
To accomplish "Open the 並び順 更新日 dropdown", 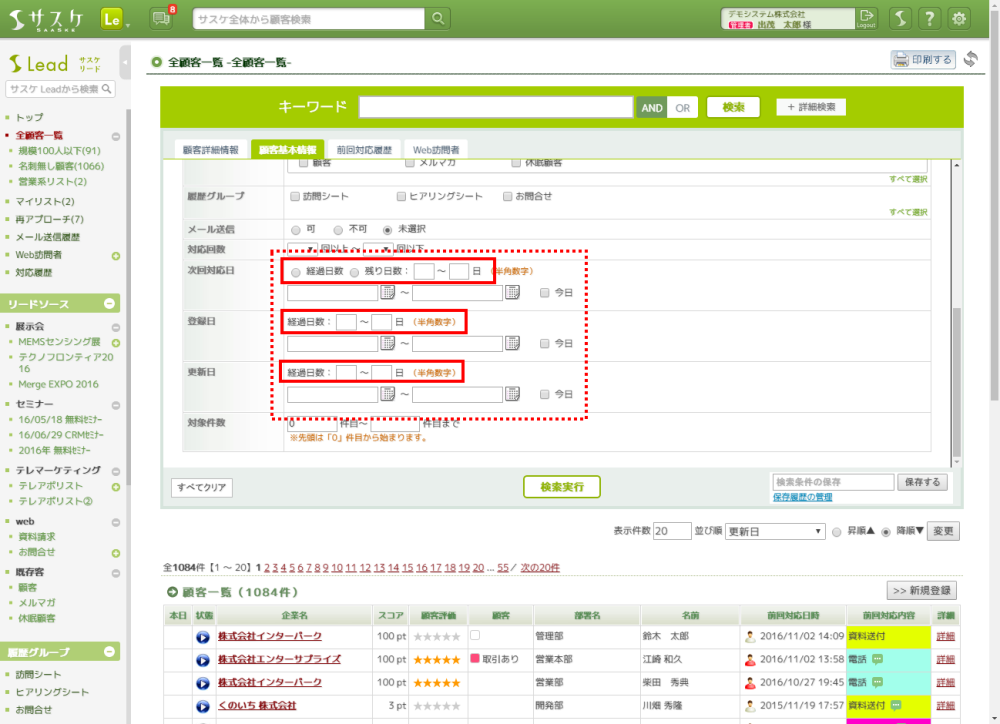I will (775, 531).
